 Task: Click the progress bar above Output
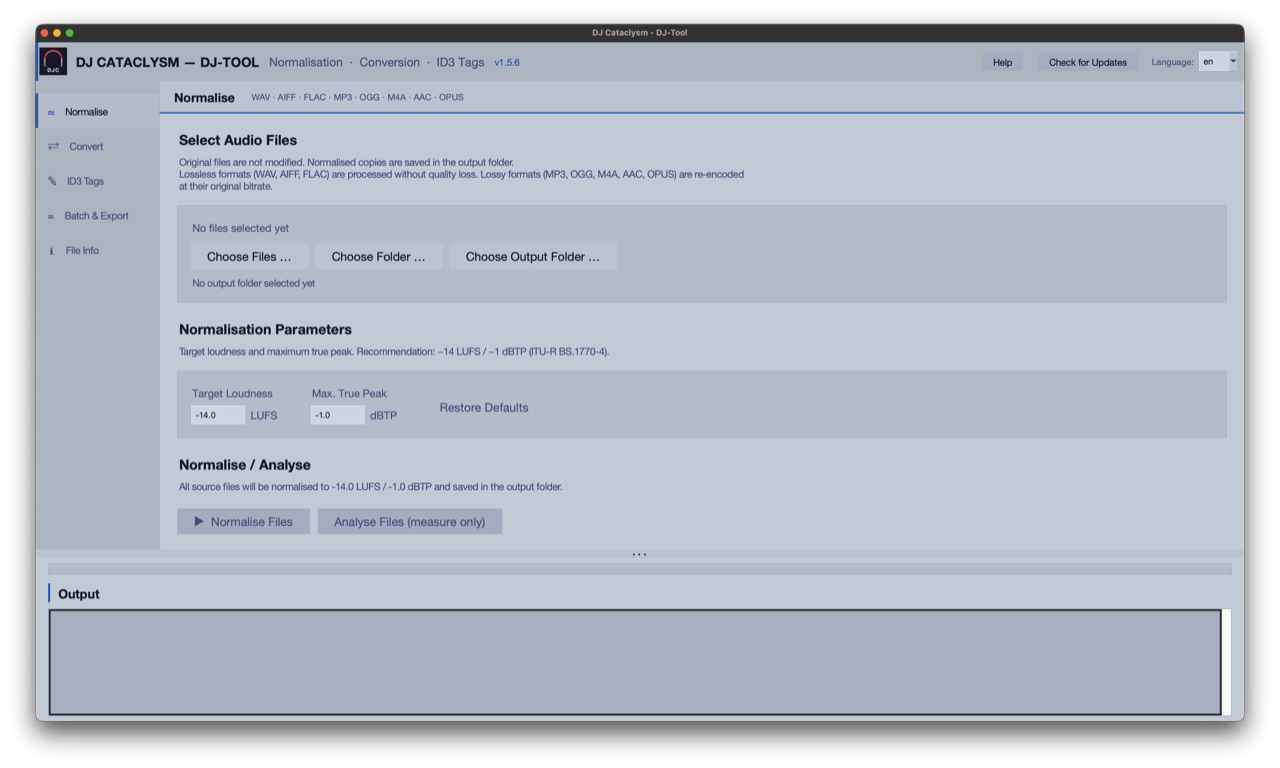[x=640, y=569]
